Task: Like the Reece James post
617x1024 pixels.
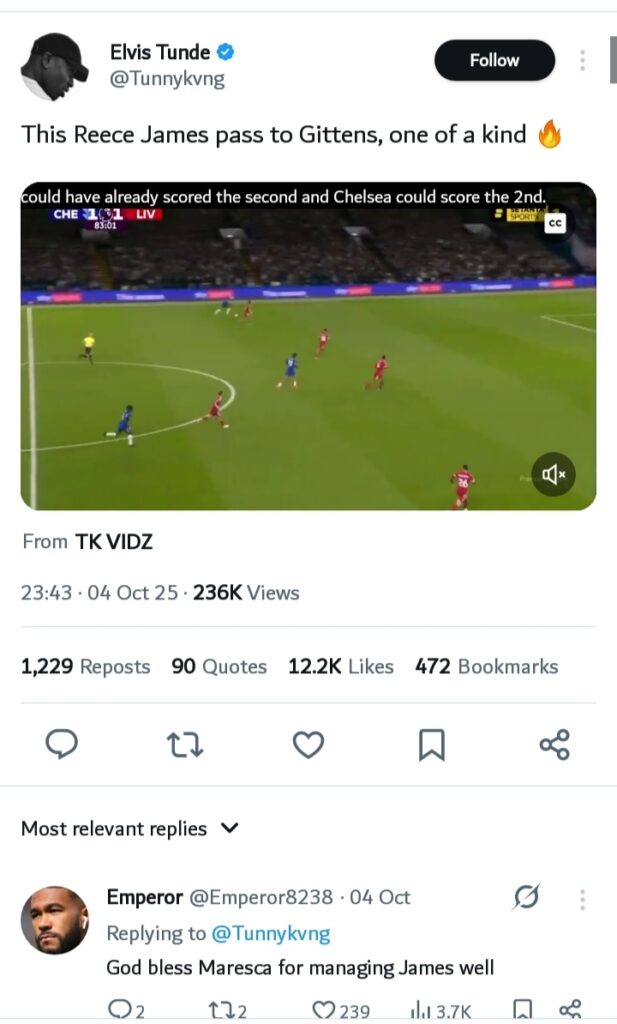Action: [x=308, y=744]
